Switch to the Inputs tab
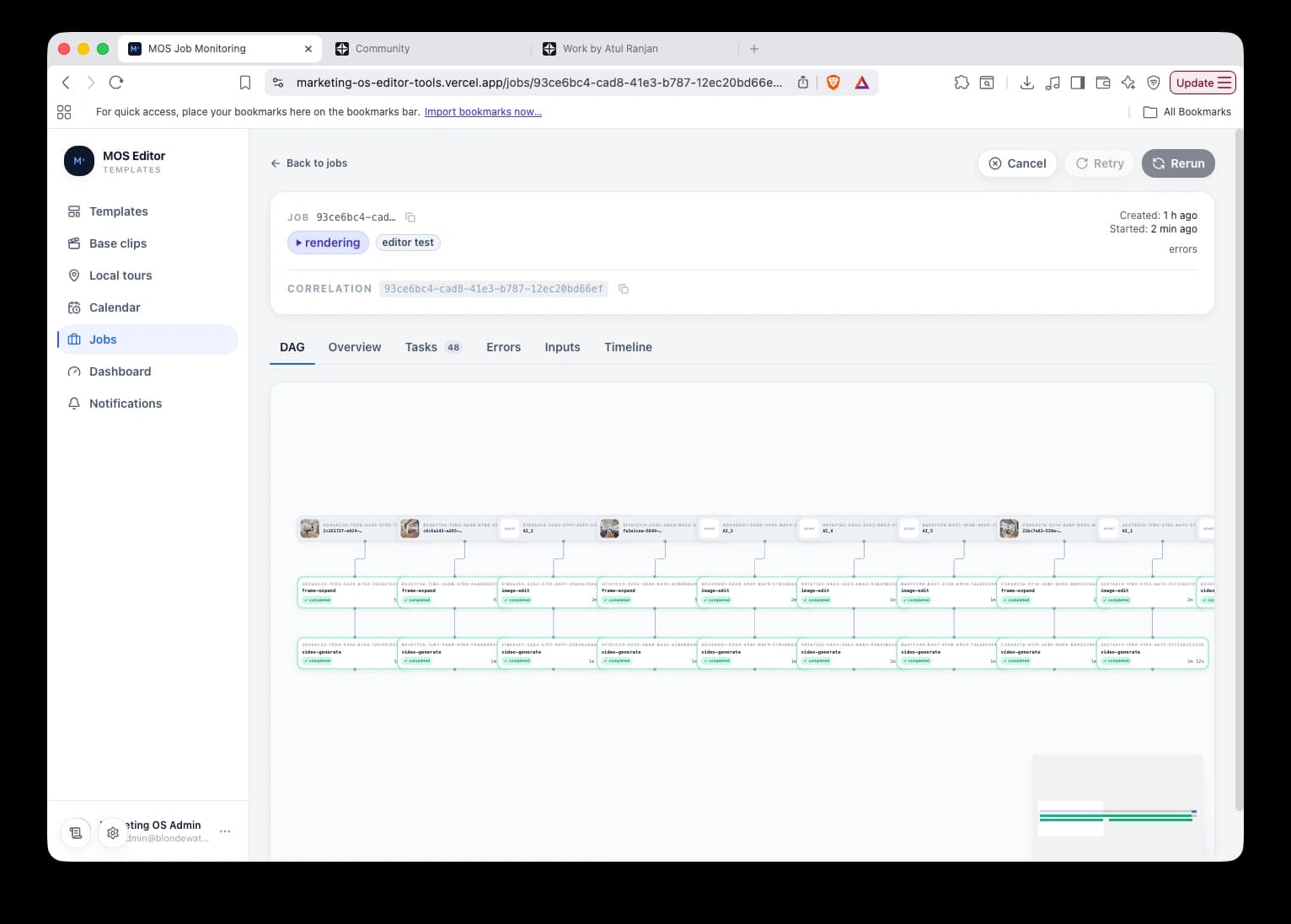The width and height of the screenshot is (1291, 924). point(562,347)
